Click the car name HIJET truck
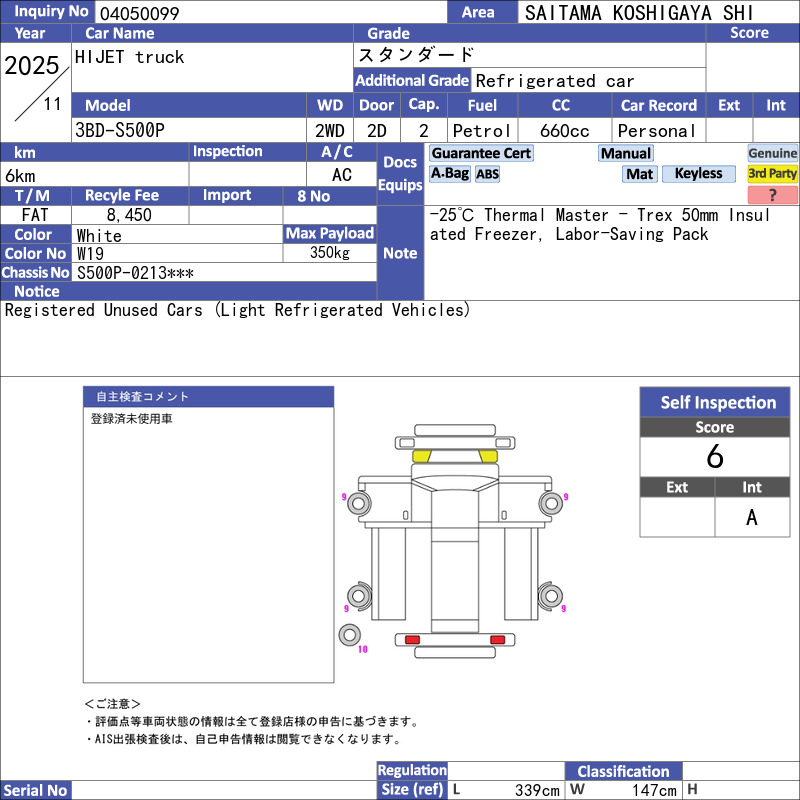 pos(129,57)
